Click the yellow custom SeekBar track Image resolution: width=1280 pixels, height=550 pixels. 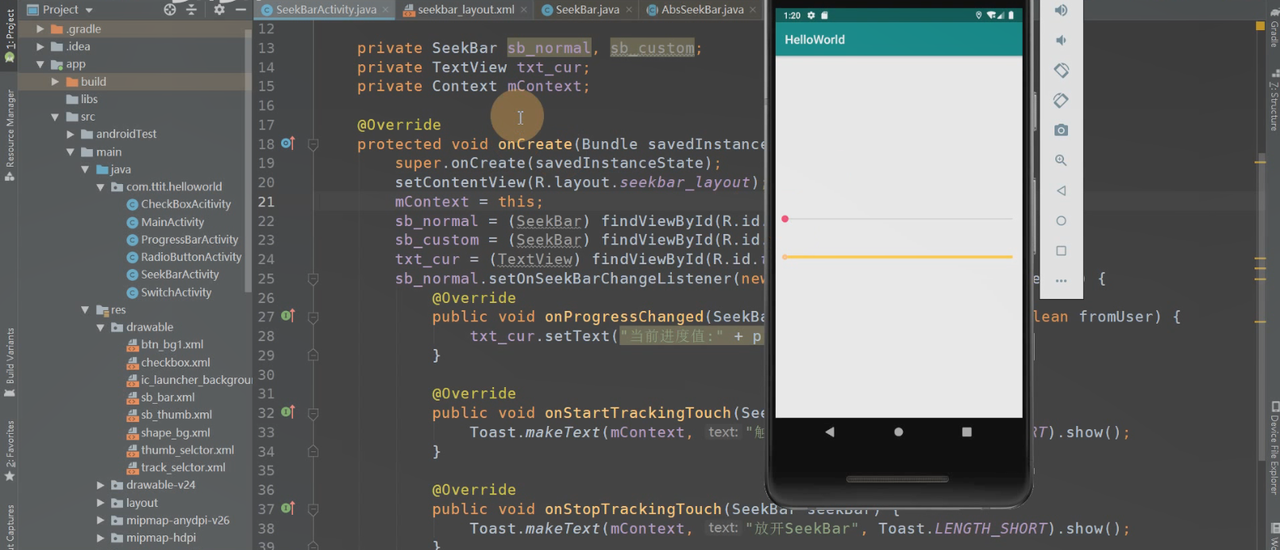point(898,257)
